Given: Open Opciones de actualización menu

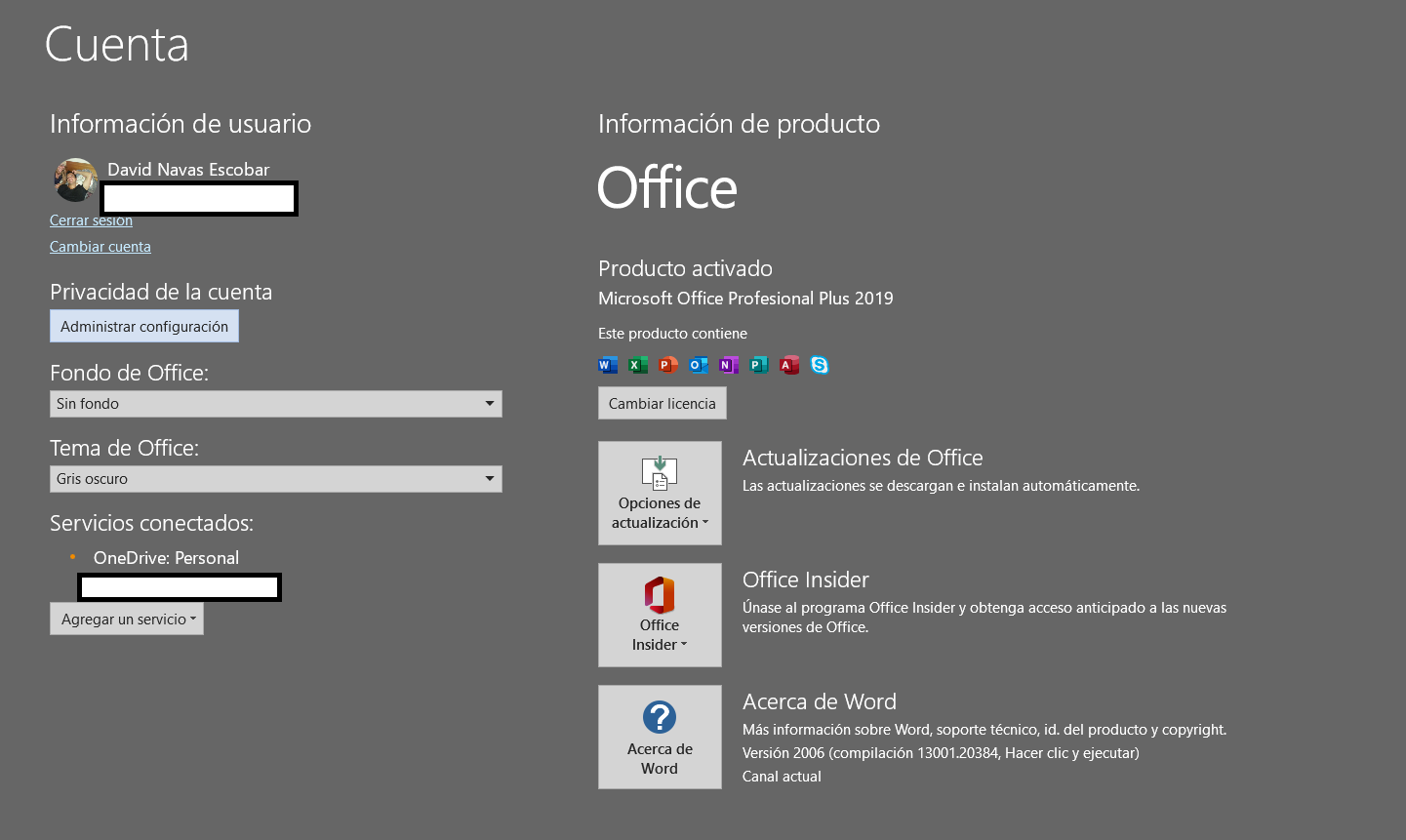Looking at the screenshot, I should pyautogui.click(x=660, y=493).
